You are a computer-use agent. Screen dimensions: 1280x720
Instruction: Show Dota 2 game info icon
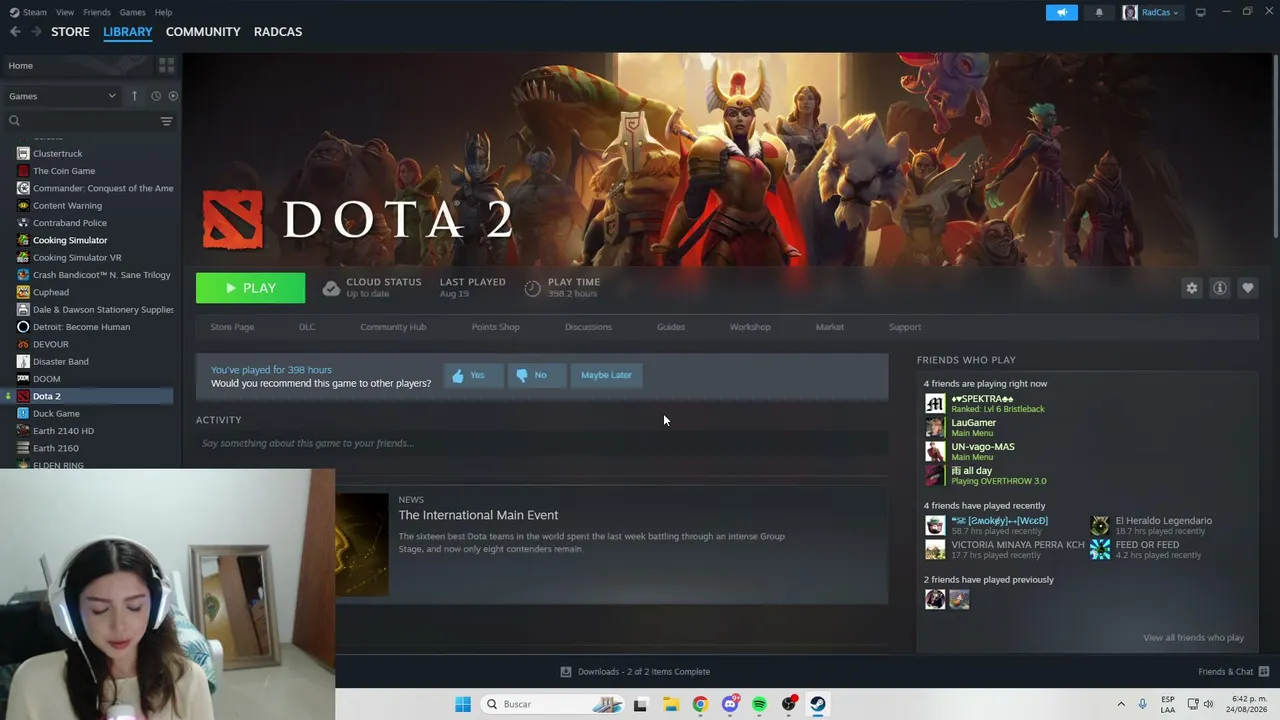pos(1219,288)
